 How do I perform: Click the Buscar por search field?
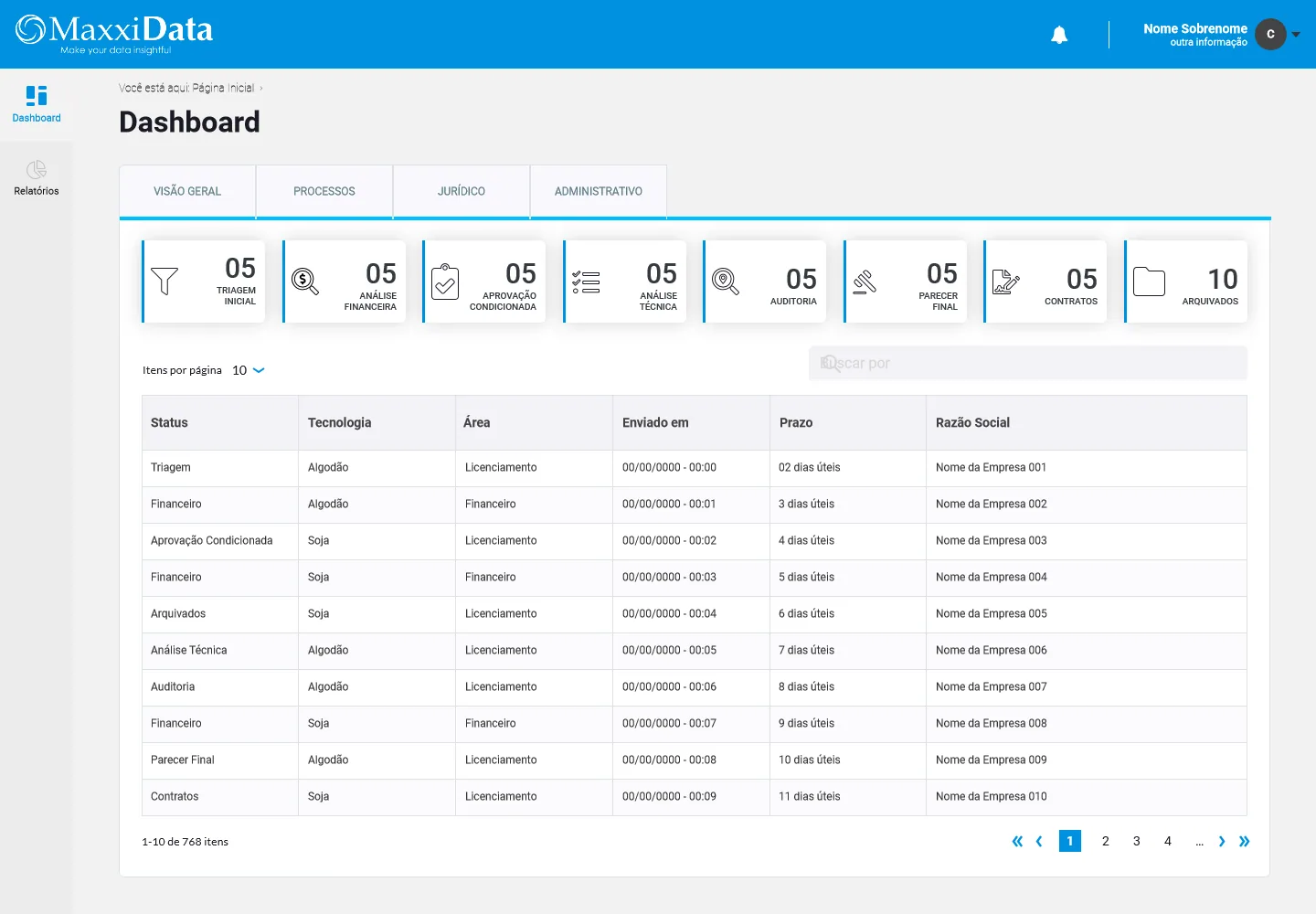click(x=1028, y=363)
